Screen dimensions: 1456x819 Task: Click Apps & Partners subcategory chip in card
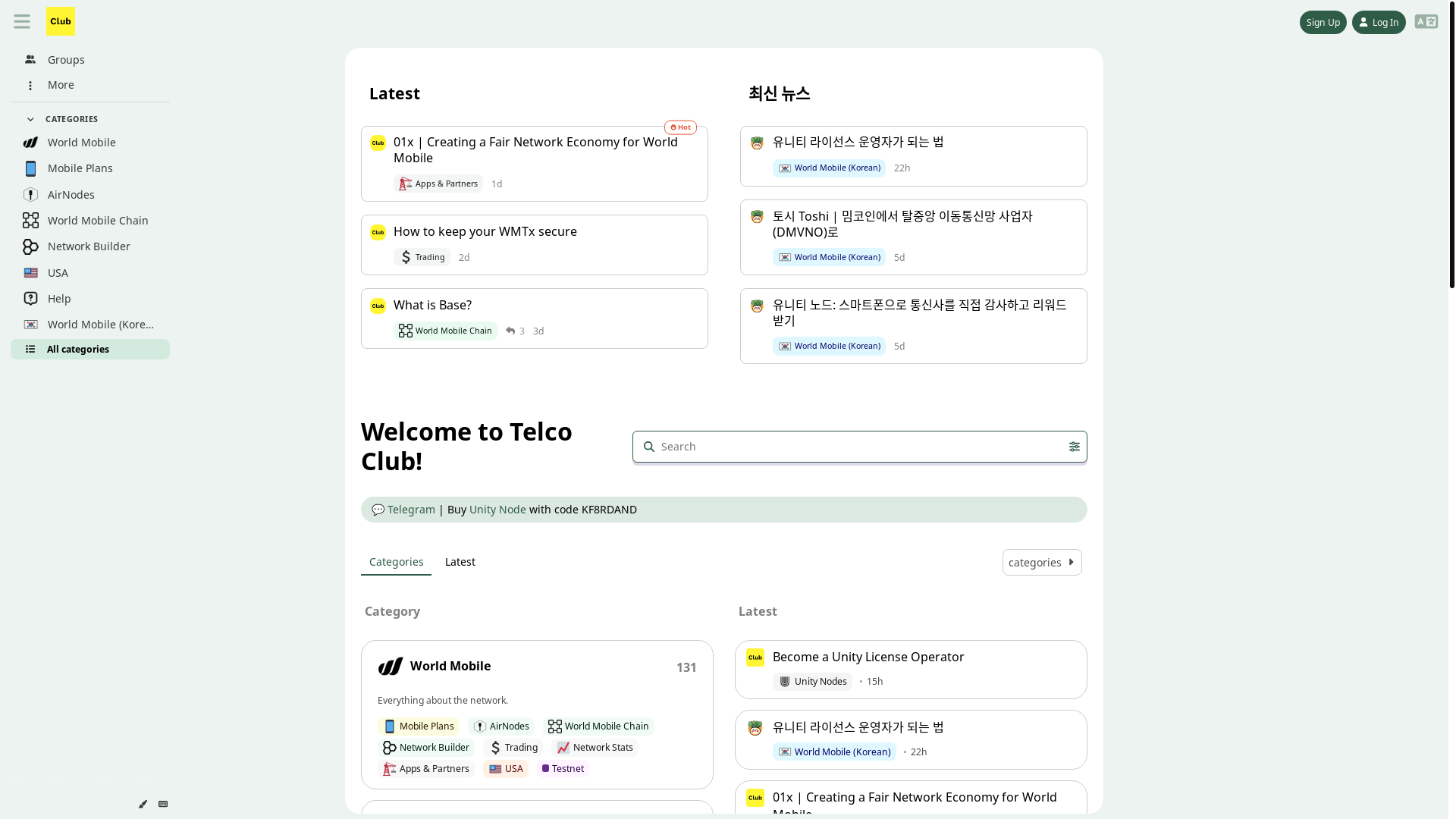click(426, 769)
